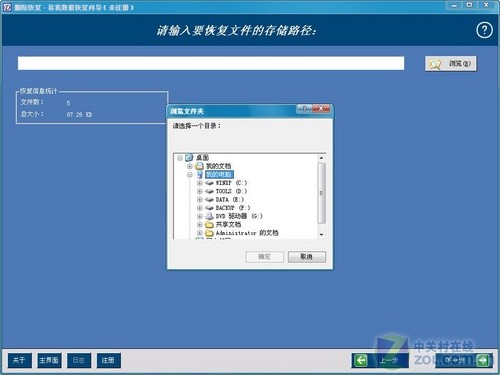
Task: Choose WINXP (C:) label in tree
Action: 231,183
